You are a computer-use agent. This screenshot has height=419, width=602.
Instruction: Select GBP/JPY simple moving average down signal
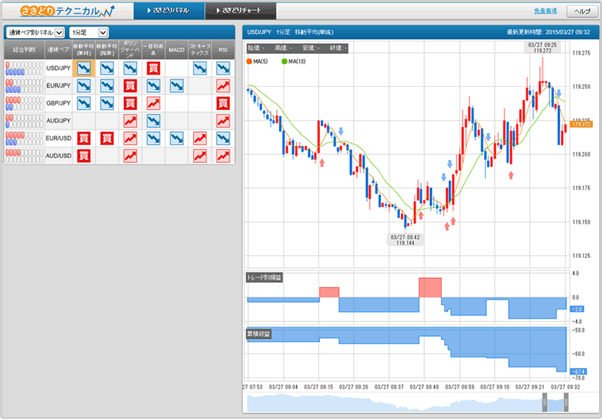(x=84, y=103)
